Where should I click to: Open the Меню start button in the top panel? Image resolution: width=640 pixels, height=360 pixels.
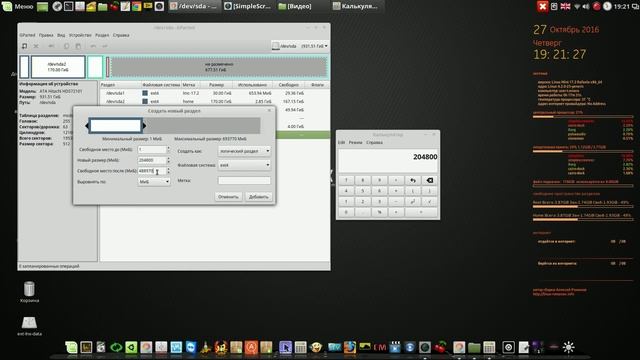point(18,6)
